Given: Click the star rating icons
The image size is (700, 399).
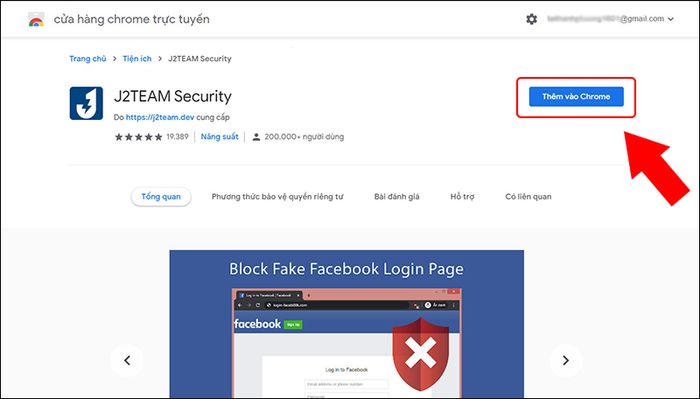Looking at the screenshot, I should (x=138, y=137).
